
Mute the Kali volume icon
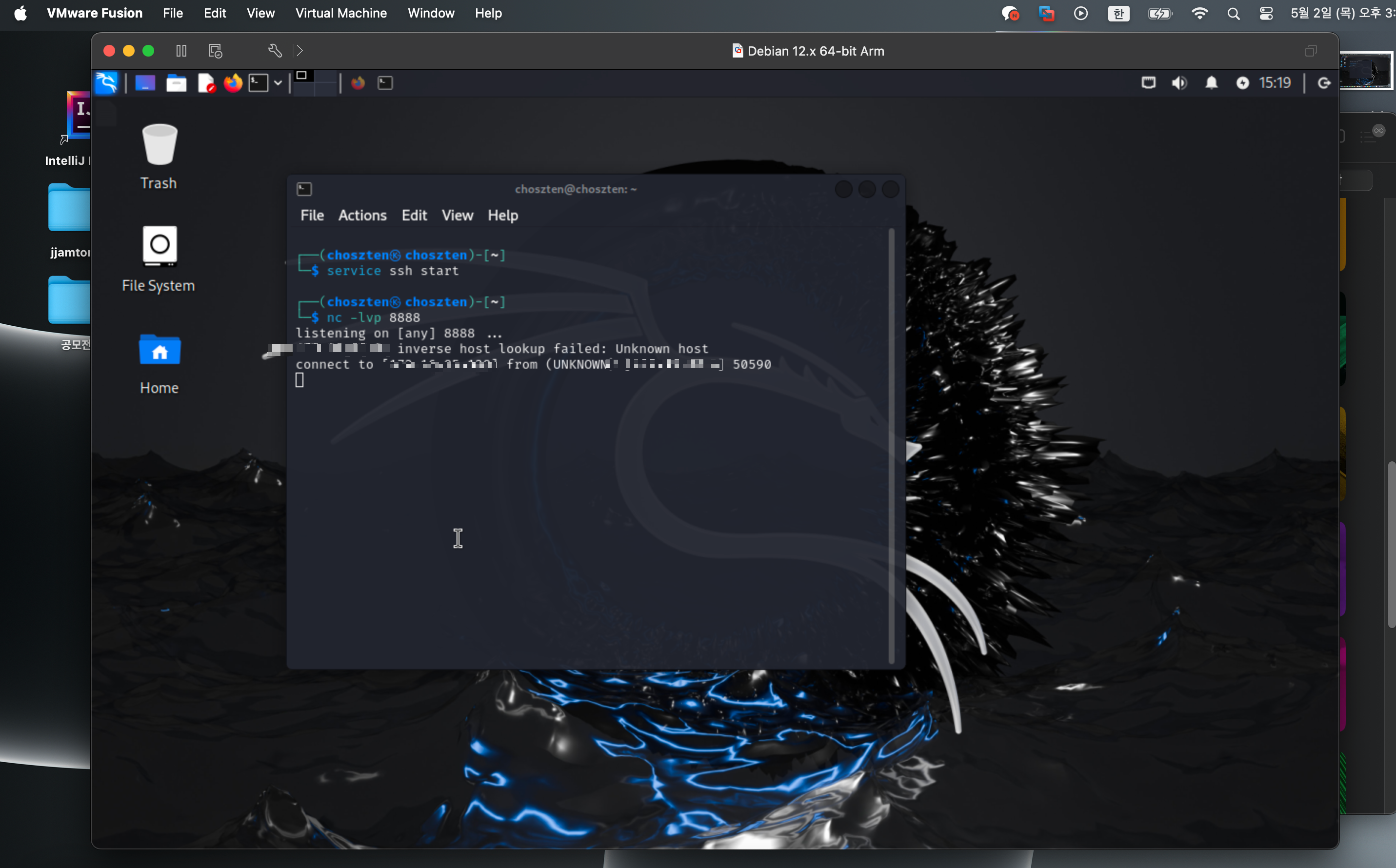coord(1179,83)
